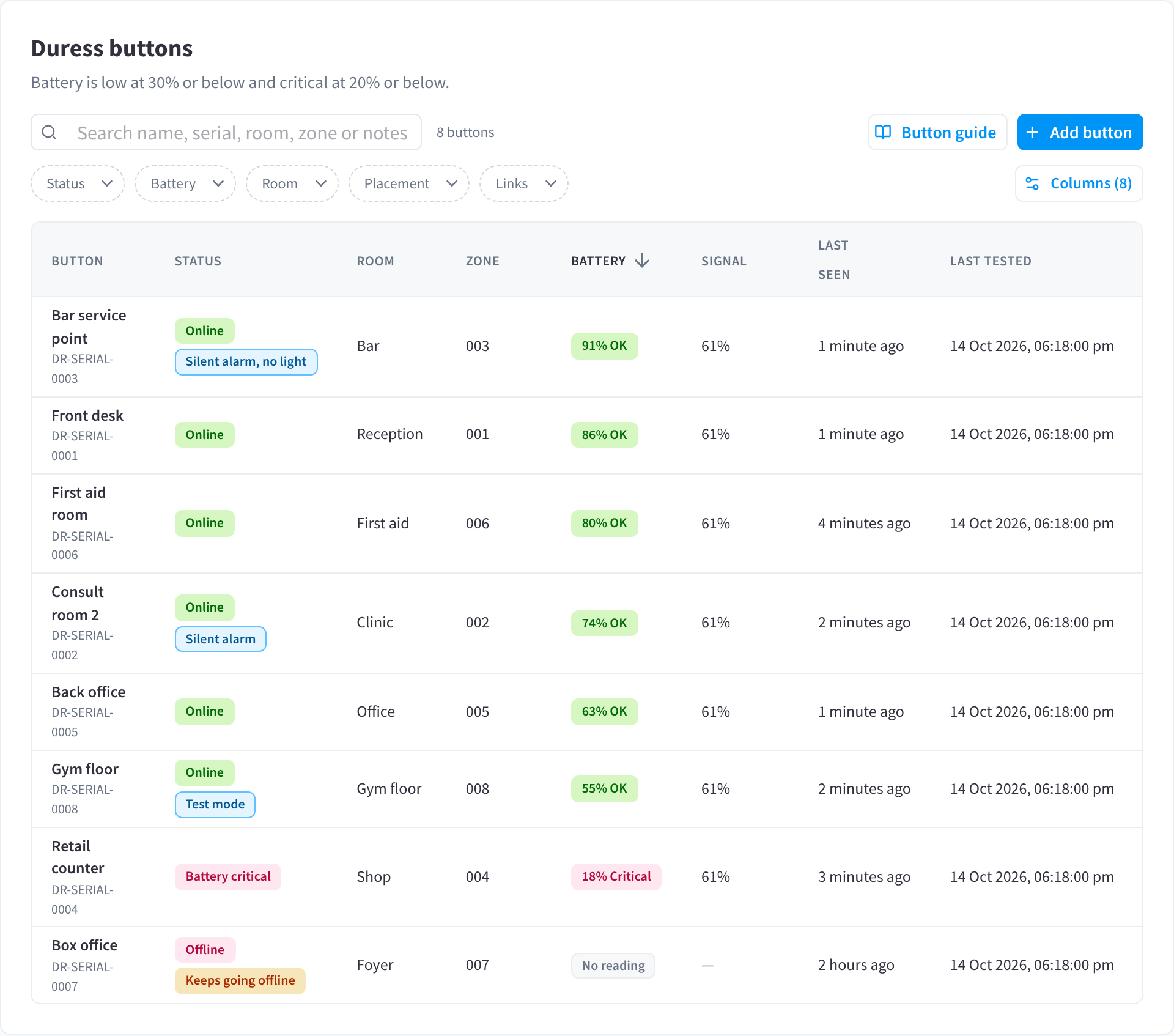Click the Foyer room cell
Screen dimensions: 1174x1036
[x=375, y=965]
